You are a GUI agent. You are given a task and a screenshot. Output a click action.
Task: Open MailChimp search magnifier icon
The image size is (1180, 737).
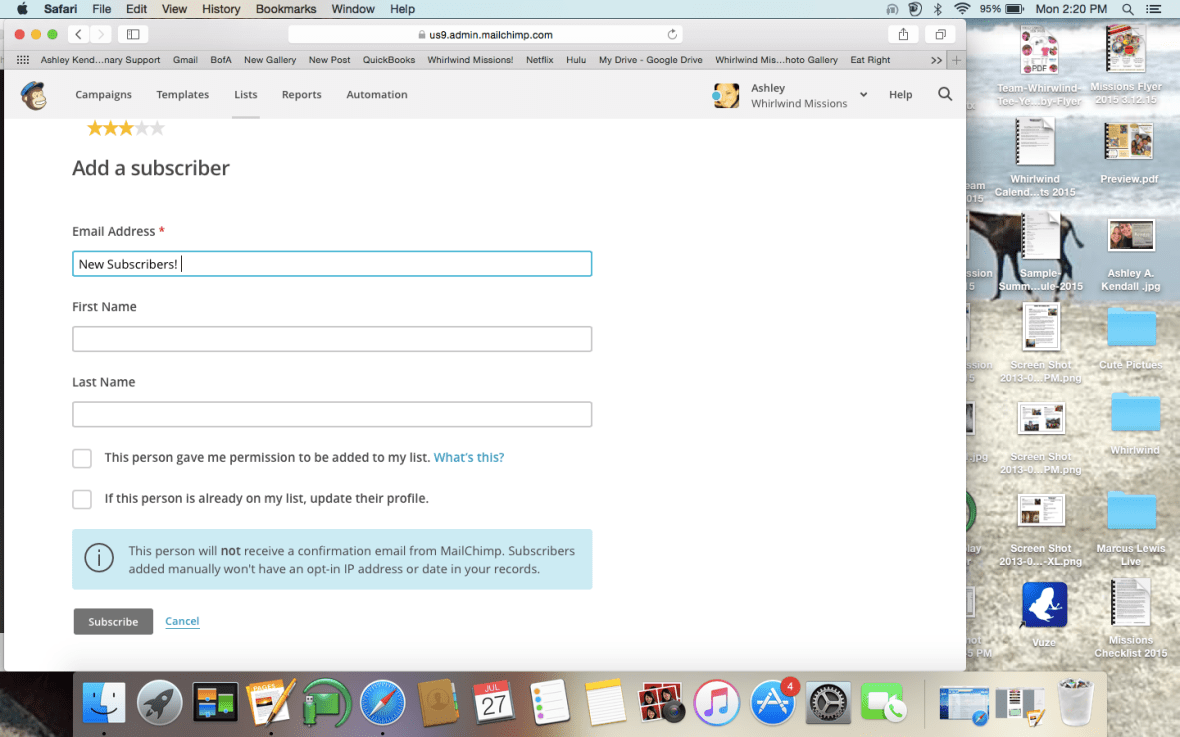[945, 94]
